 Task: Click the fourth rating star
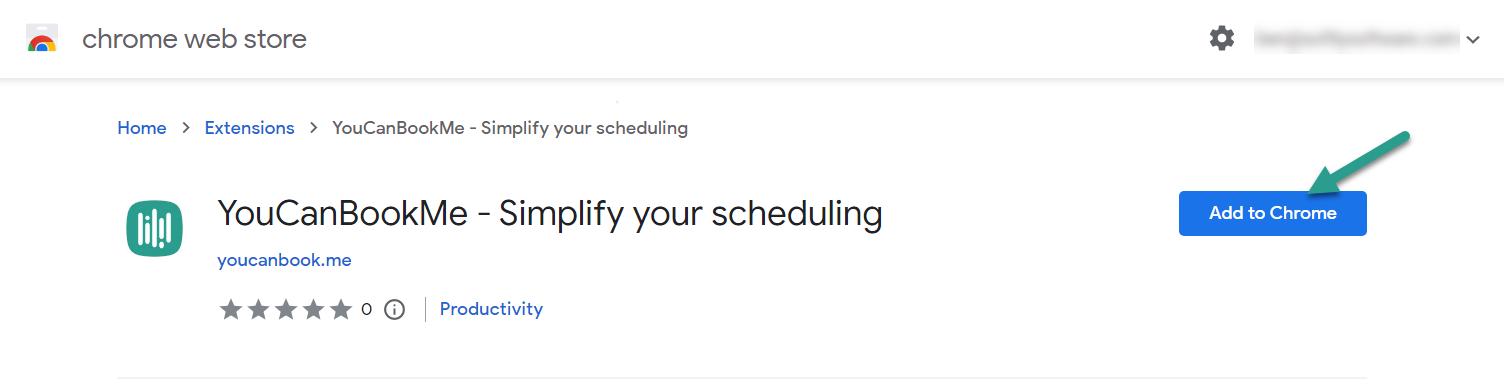point(314,309)
